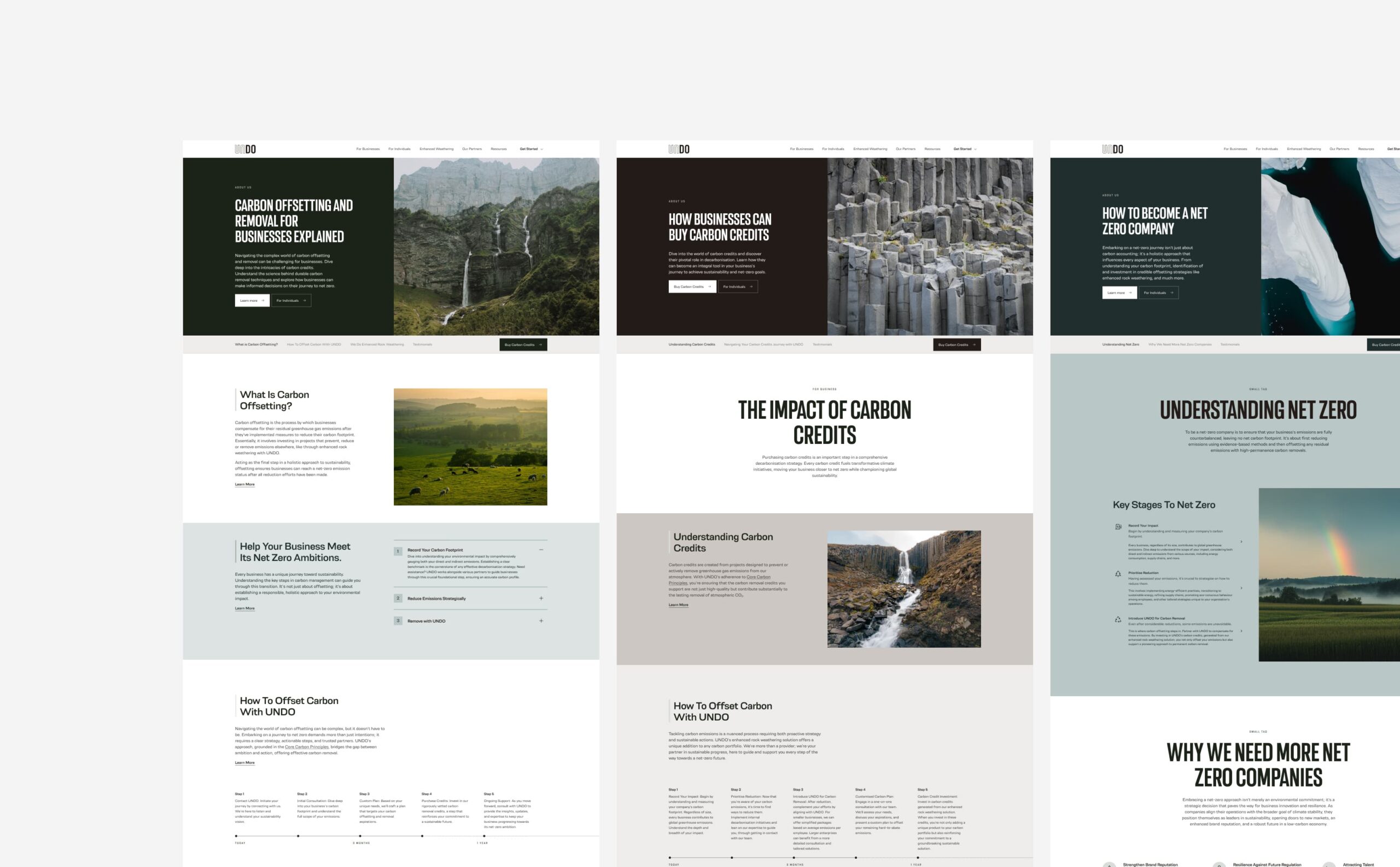Open Get Started dropdown on the Carbon Offsetting page

click(x=531, y=149)
